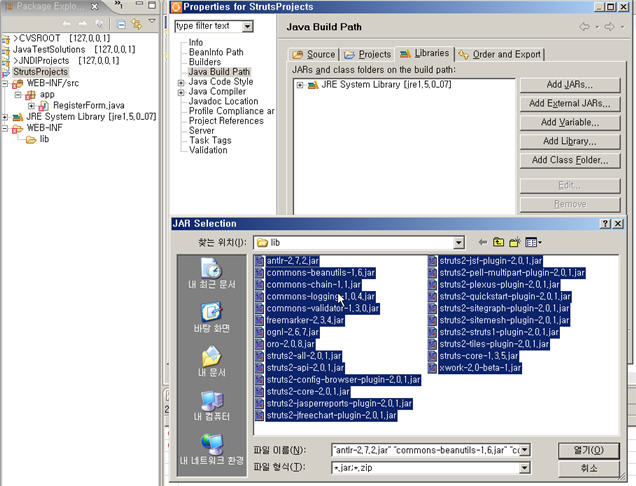Image resolution: width=636 pixels, height=486 pixels.
Task: Click the file name input field
Action: 425,450
